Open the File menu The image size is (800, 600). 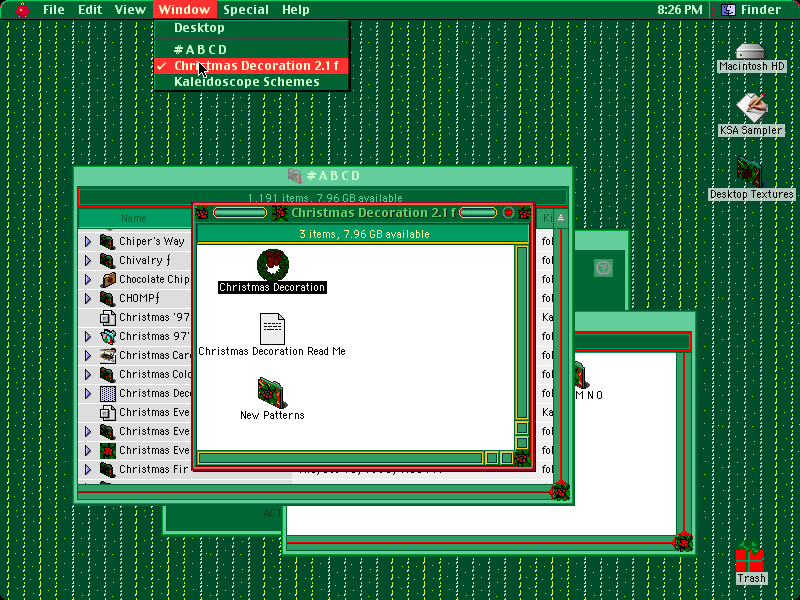(x=54, y=9)
